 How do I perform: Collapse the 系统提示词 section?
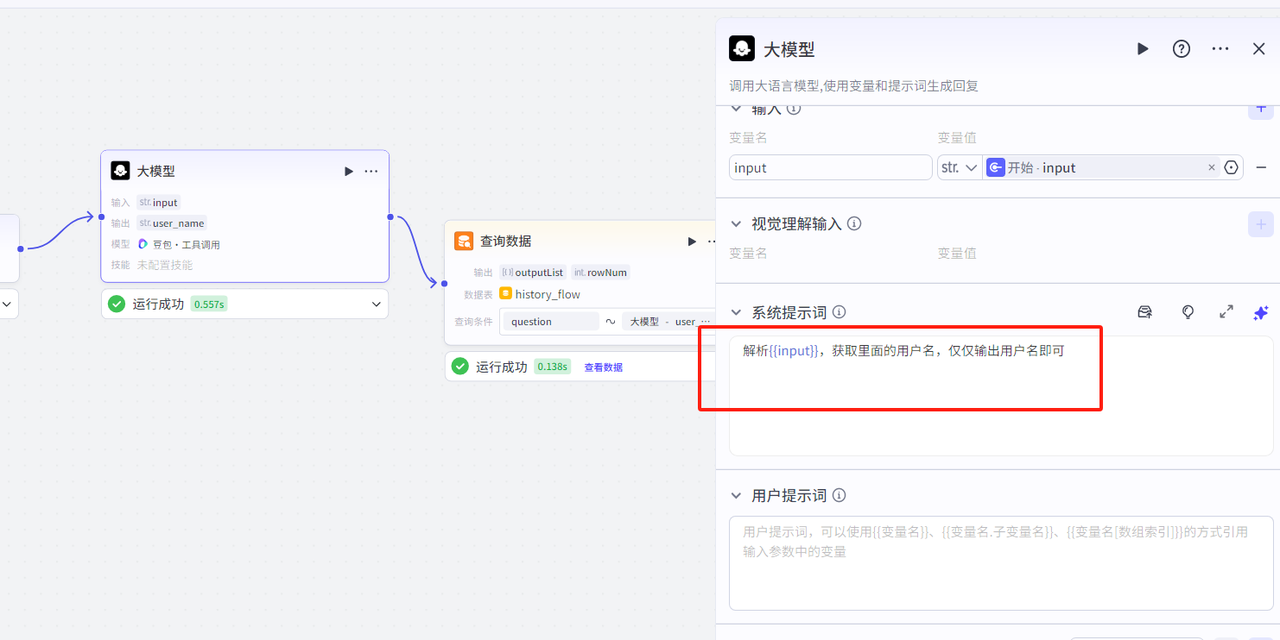[737, 312]
